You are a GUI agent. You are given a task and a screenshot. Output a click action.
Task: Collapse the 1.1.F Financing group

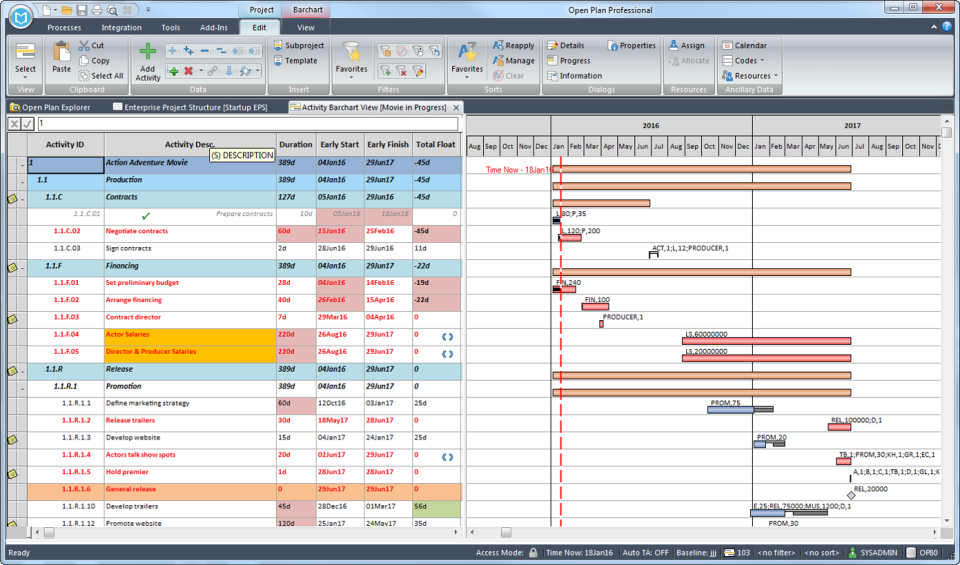tap(22, 266)
